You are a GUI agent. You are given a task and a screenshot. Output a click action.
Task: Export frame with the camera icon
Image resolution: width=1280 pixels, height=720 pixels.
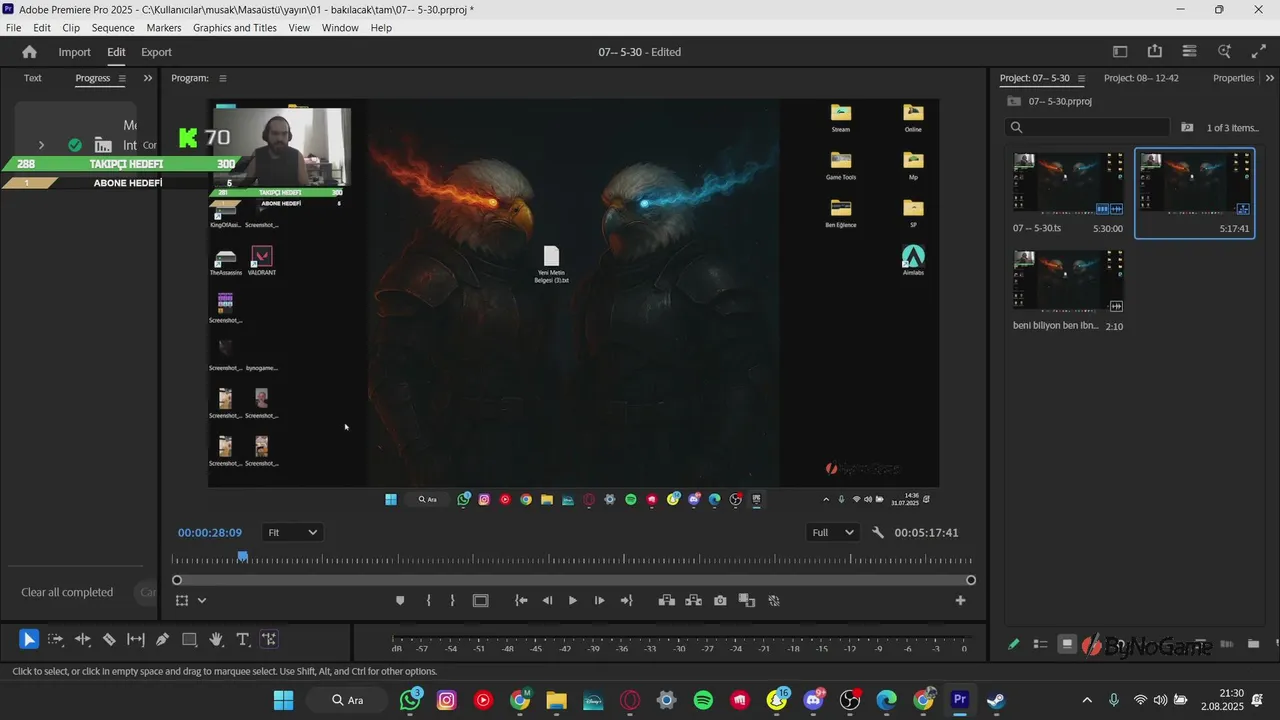coord(720,601)
